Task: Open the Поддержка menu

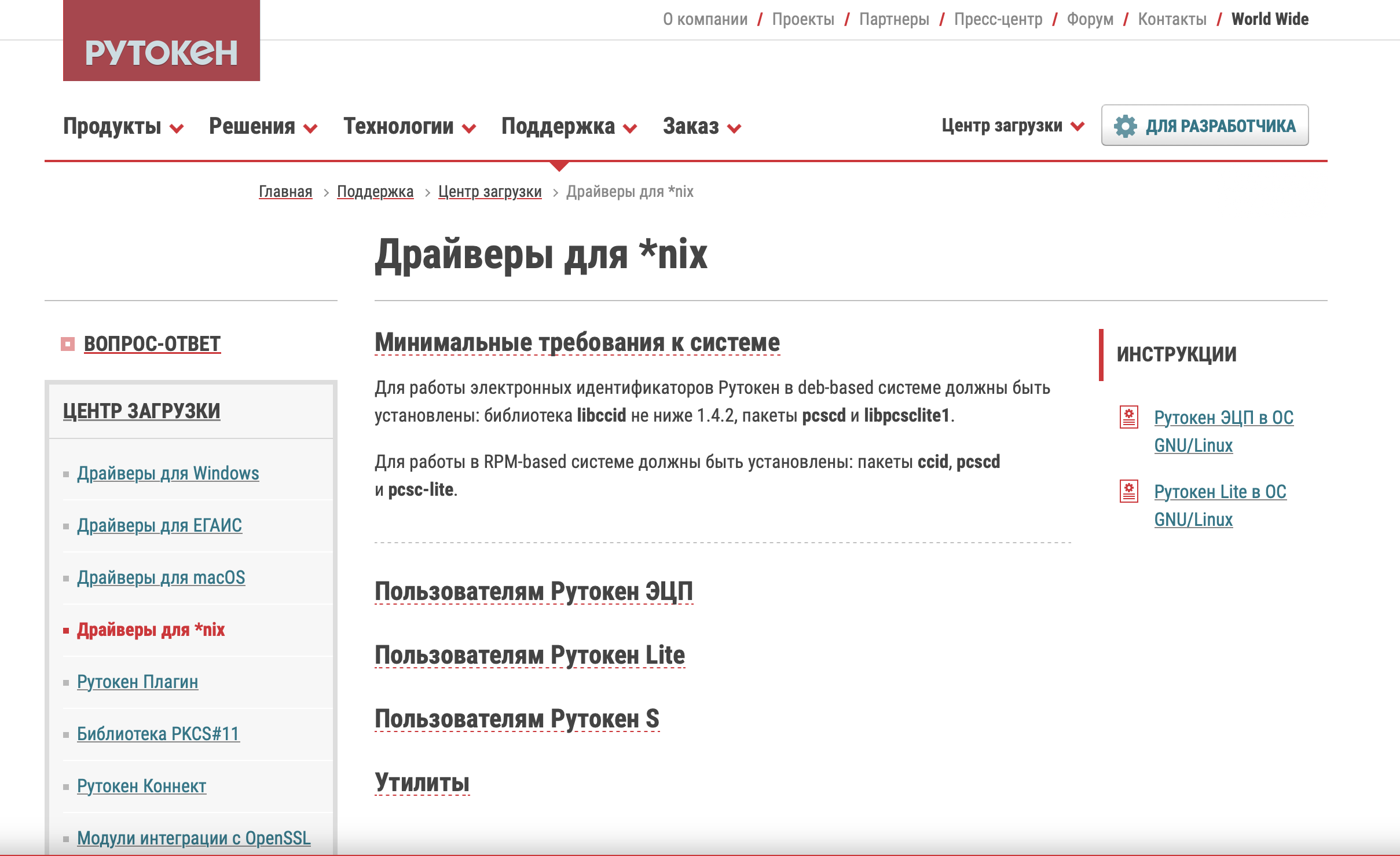Action: pos(558,126)
